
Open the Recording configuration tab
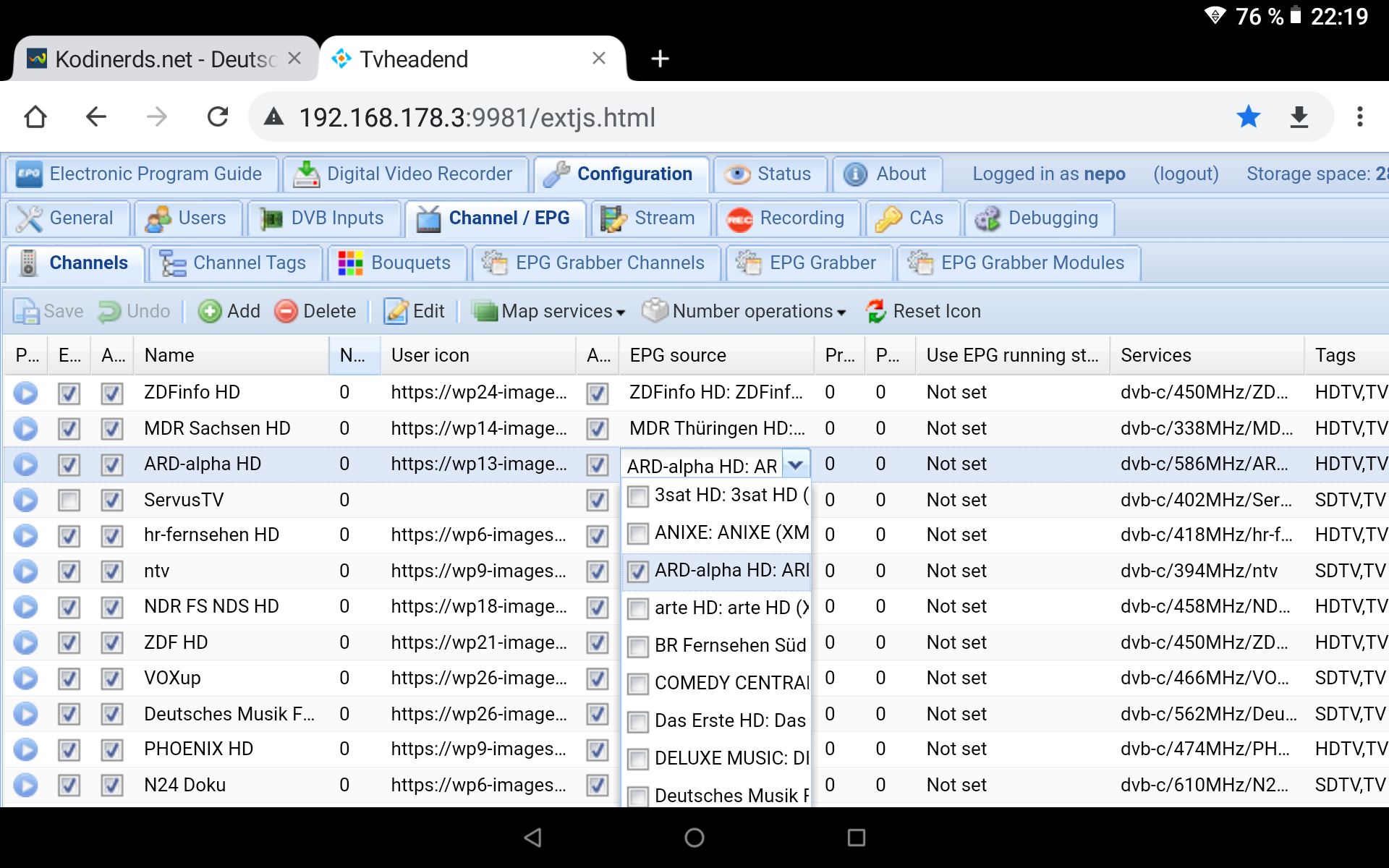pos(788,218)
